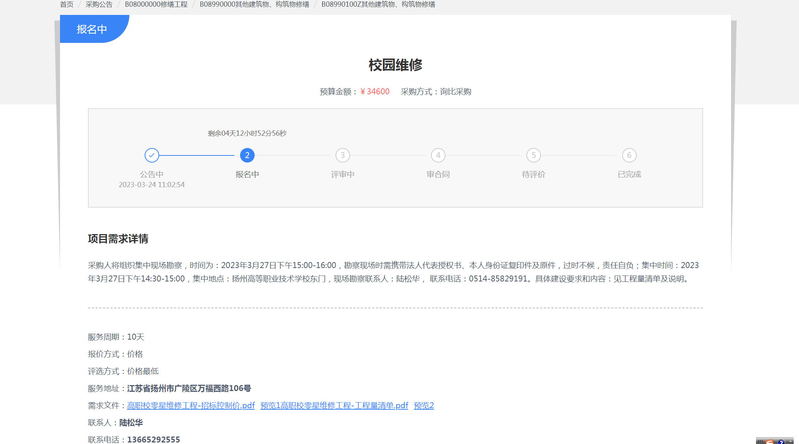Navigate to B08000000修缮工程 breadcrumb category
This screenshot has width=799, height=444.
pyautogui.click(x=155, y=5)
